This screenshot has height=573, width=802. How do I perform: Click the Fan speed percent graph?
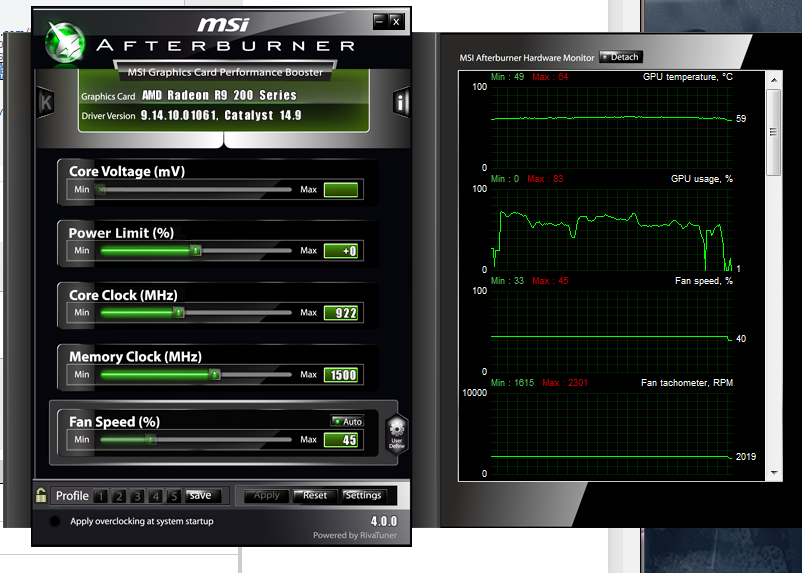click(612, 331)
